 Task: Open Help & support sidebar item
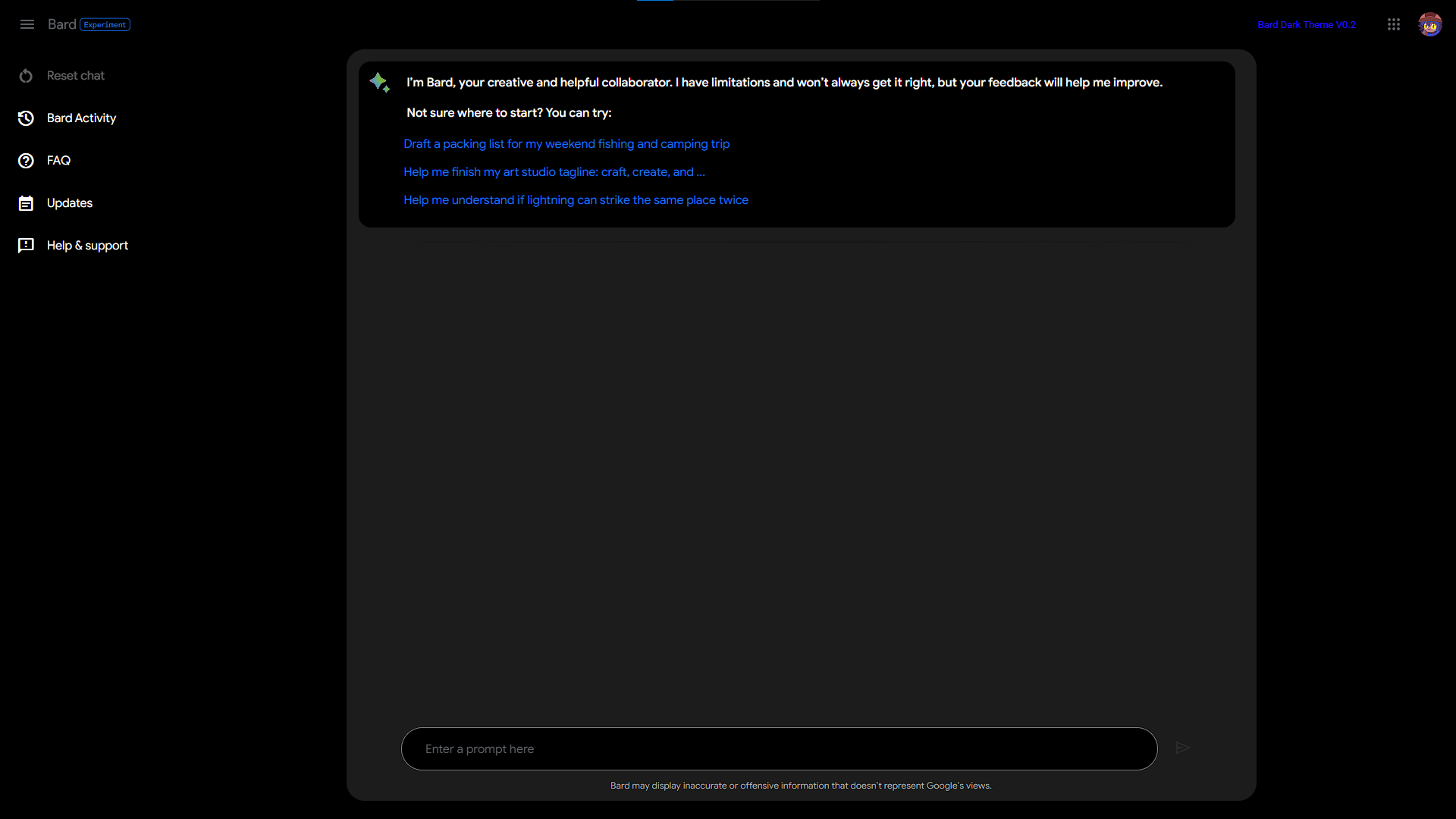click(x=87, y=246)
